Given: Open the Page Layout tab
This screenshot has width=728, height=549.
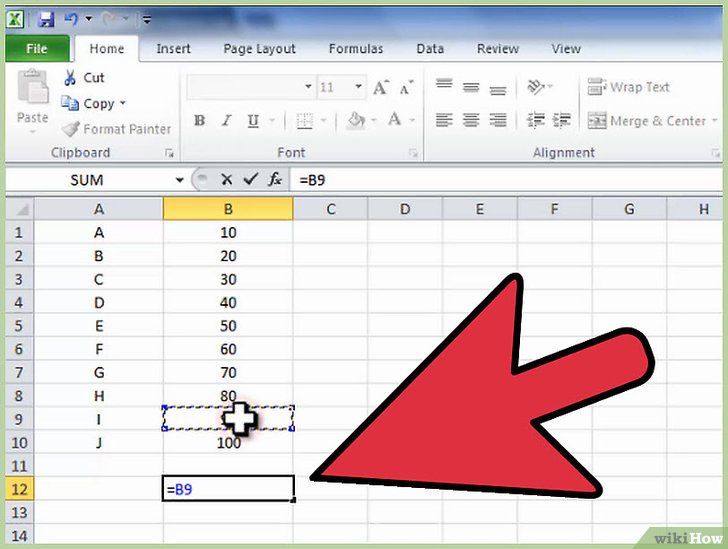Looking at the screenshot, I should click(x=259, y=49).
